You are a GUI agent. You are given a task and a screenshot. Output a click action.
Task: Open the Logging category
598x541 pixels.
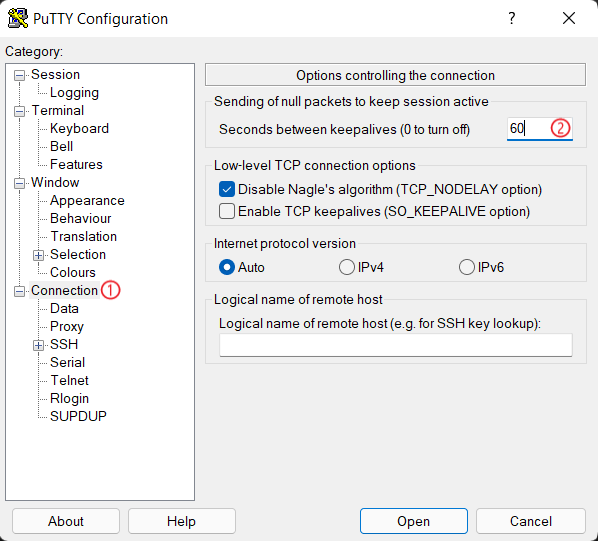click(74, 92)
